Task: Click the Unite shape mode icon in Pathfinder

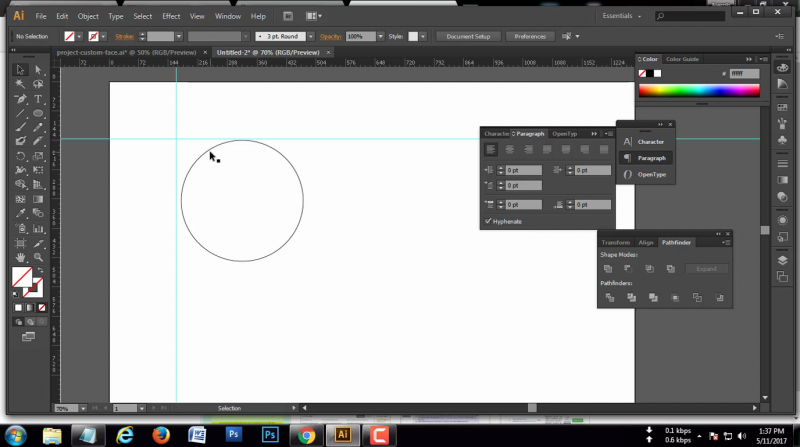Action: (x=607, y=269)
